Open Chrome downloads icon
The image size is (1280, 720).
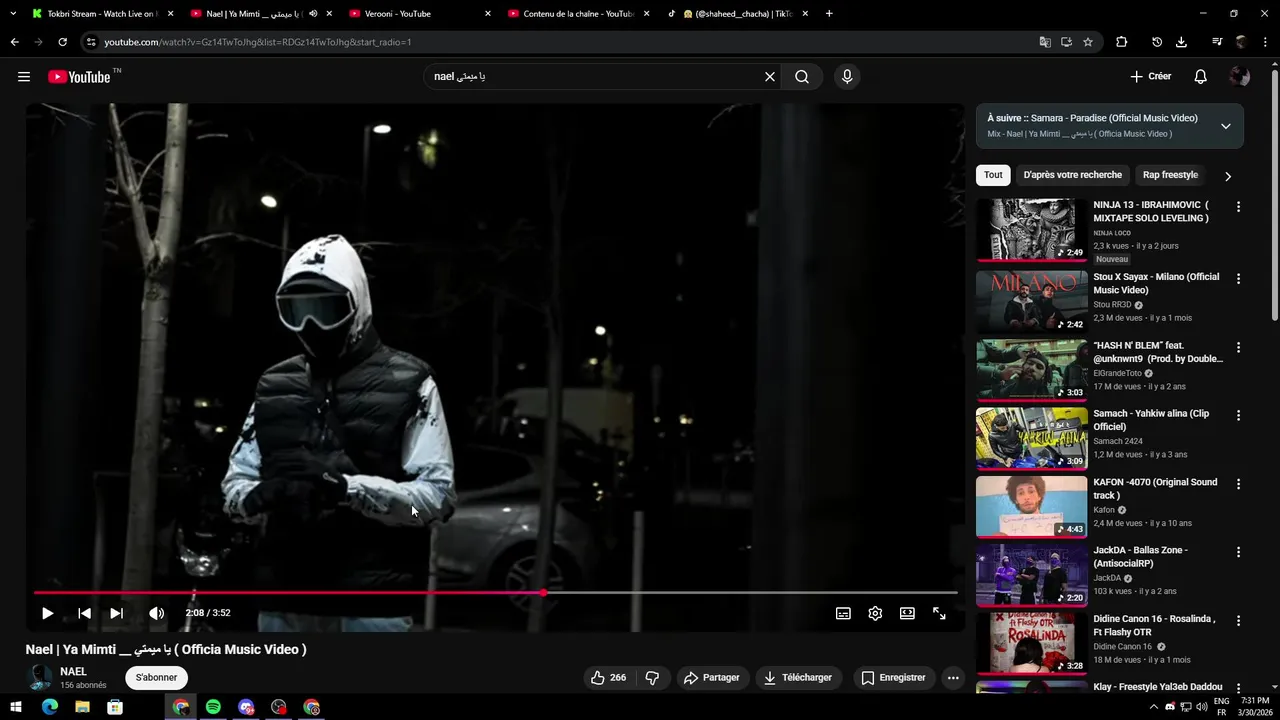click(x=1181, y=42)
